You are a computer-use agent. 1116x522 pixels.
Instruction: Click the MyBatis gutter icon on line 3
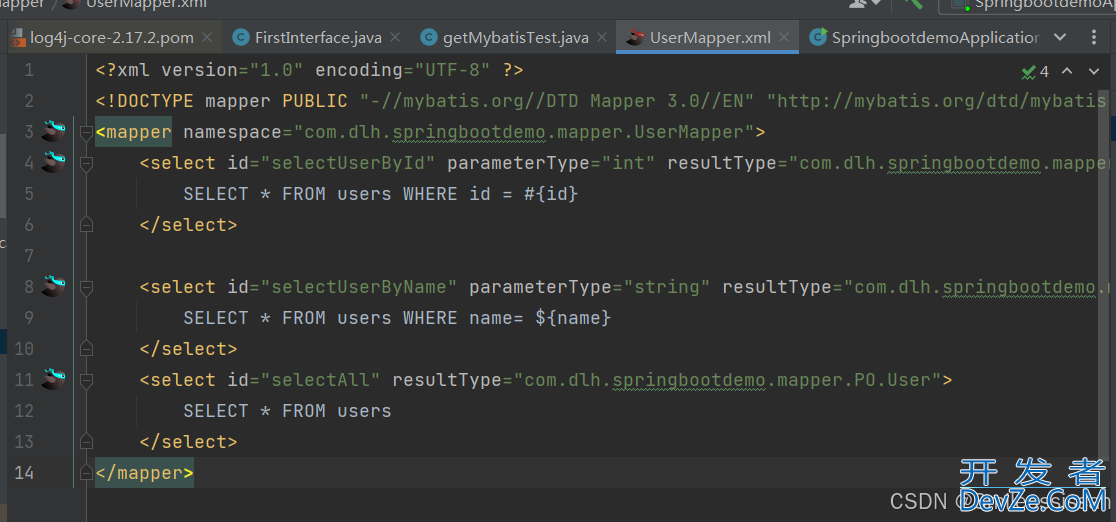[x=53, y=132]
